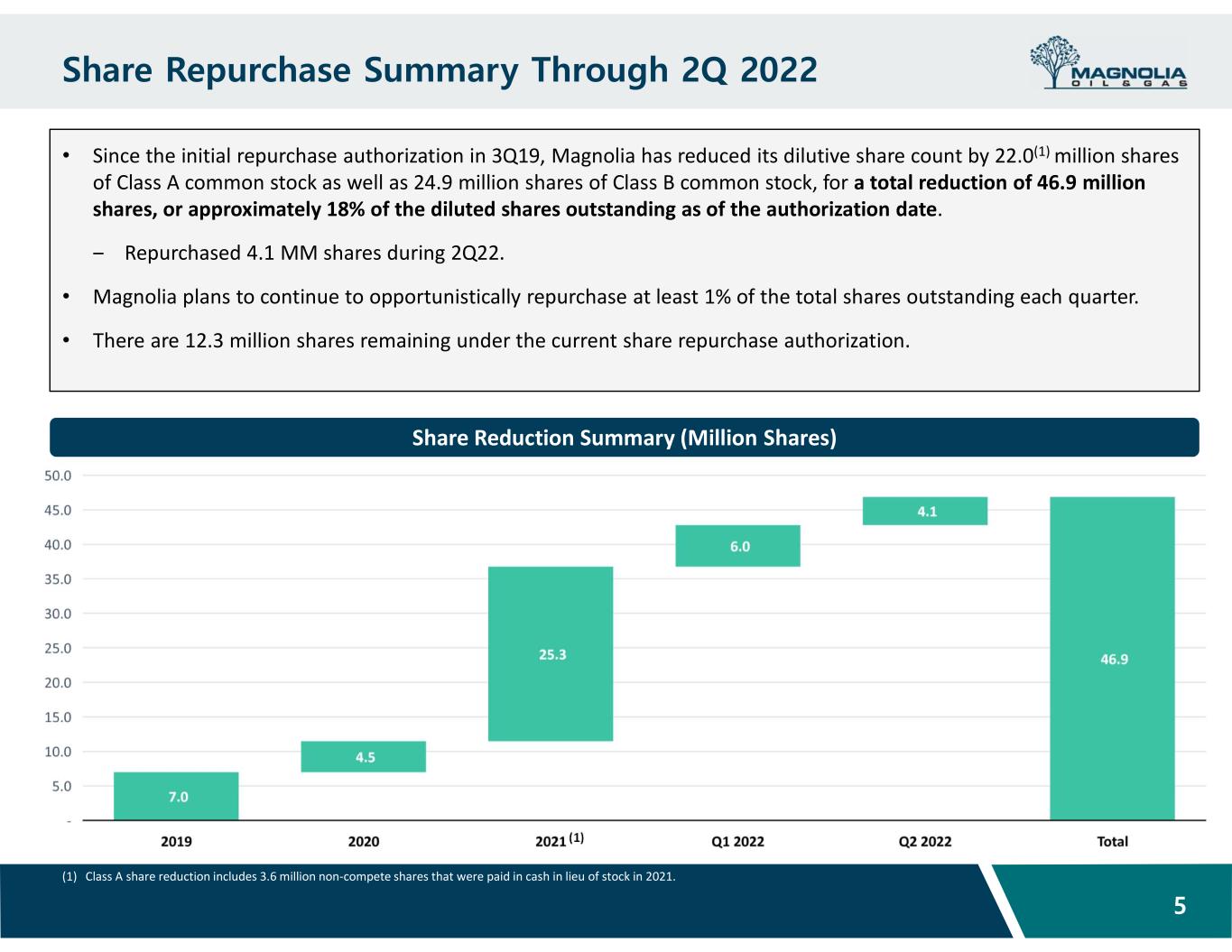Click the 2019 axis label
Screen dimensions: 1232x952
(x=176, y=841)
